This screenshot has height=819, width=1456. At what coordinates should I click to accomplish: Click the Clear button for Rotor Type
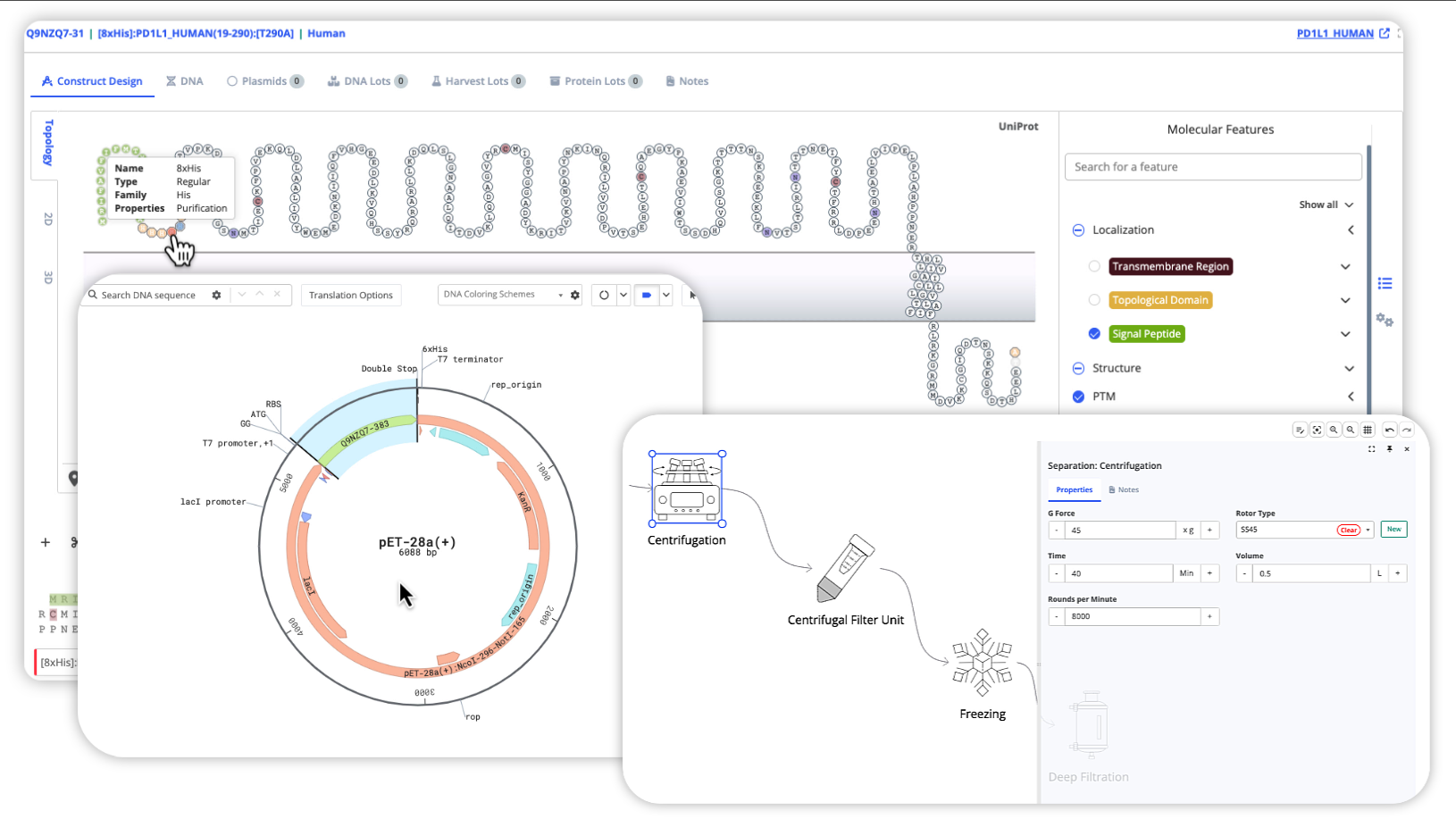pos(1348,529)
